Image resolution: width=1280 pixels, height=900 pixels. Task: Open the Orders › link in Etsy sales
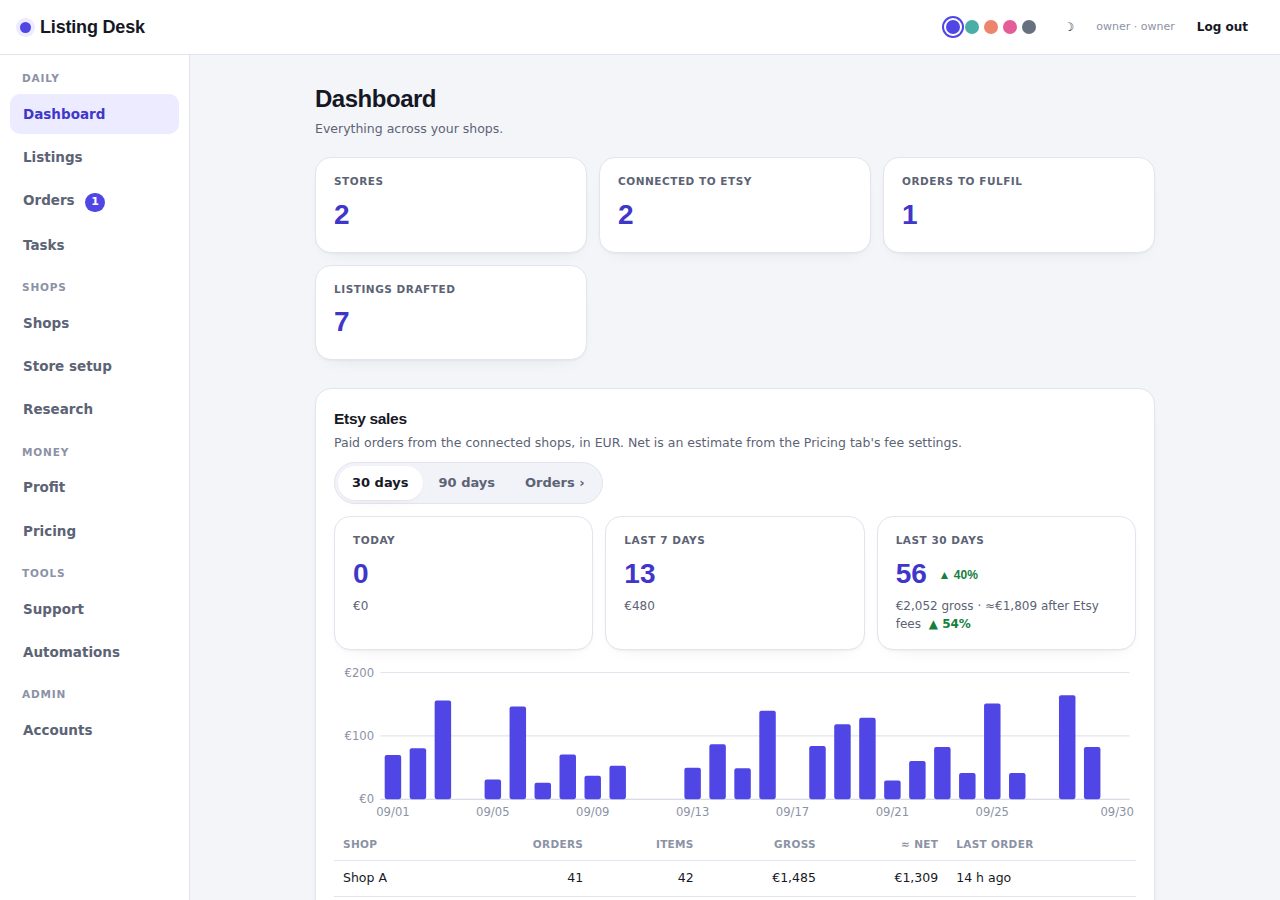(555, 483)
